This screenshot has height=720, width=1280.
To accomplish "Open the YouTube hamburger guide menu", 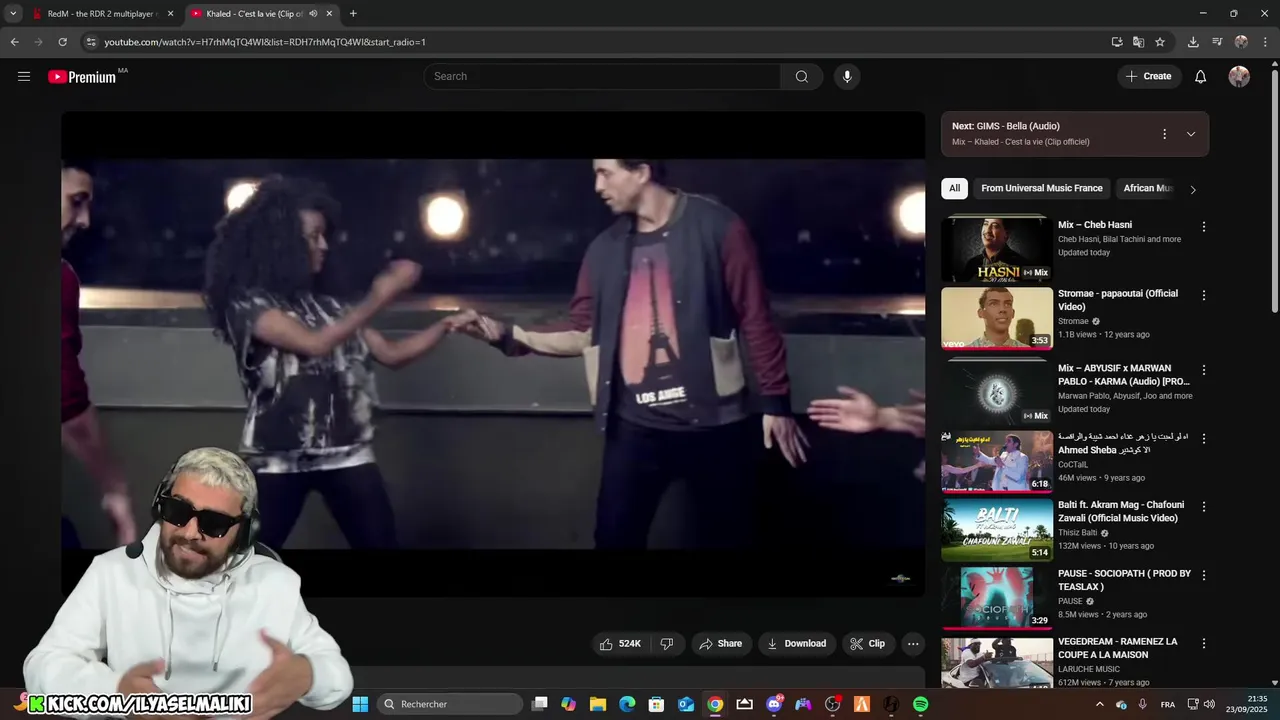I will (24, 76).
